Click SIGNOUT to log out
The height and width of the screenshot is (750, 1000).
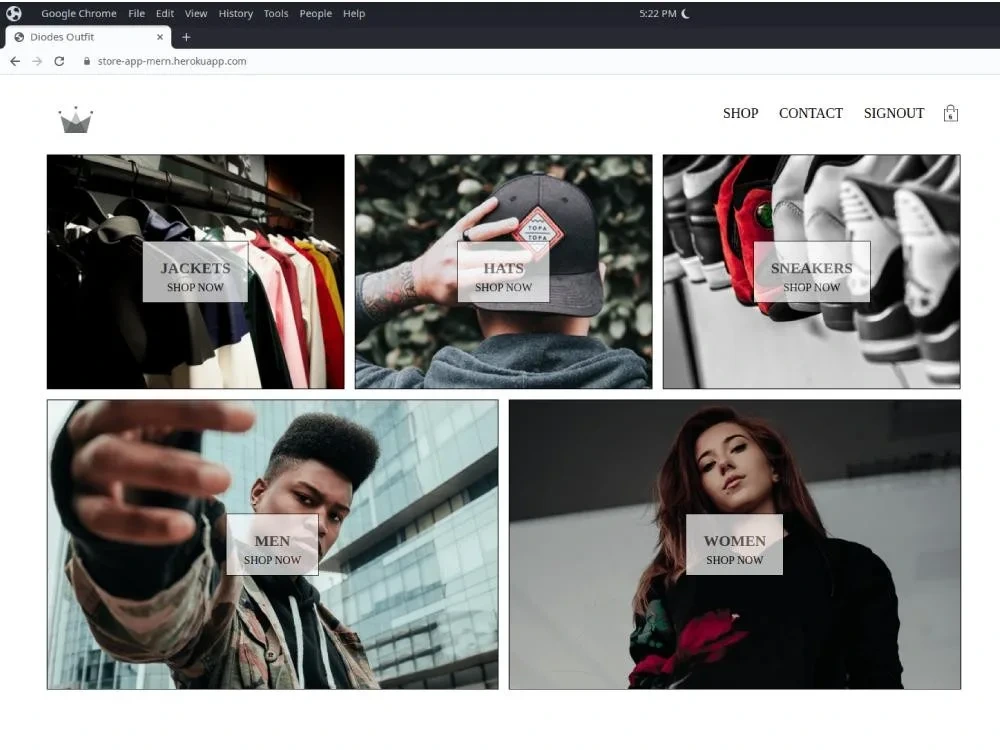coord(893,113)
